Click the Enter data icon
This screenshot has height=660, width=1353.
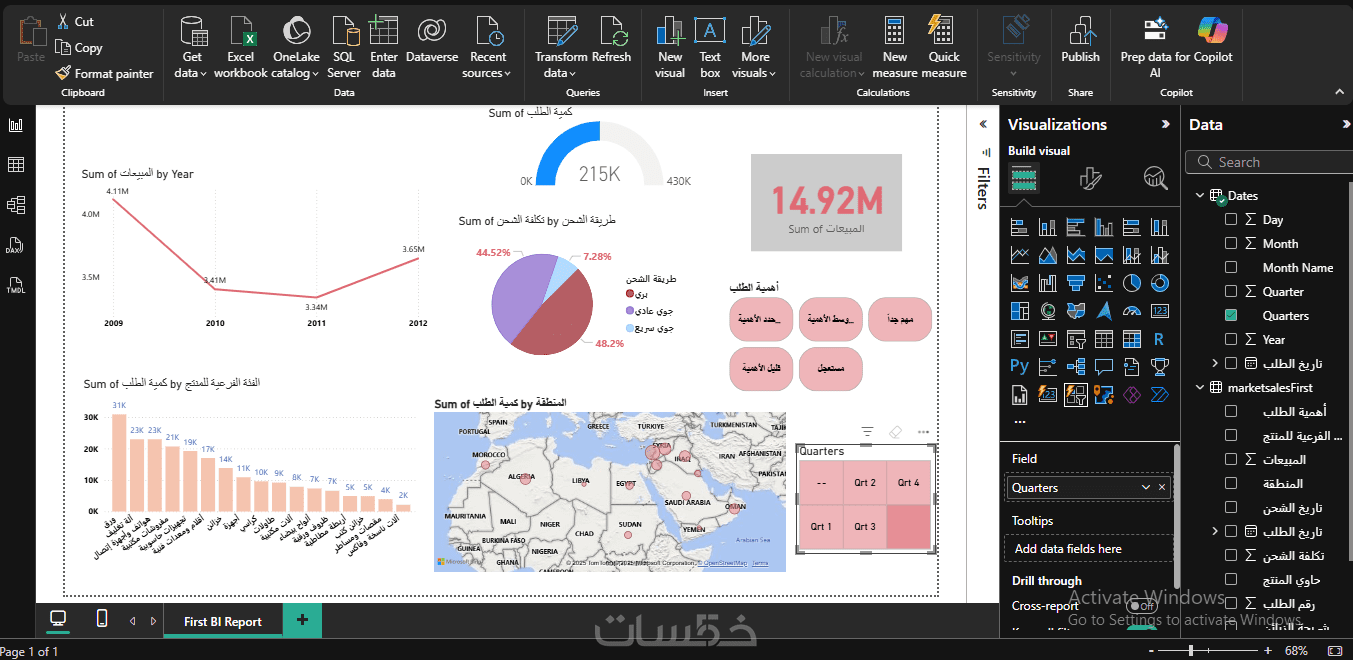[x=384, y=31]
